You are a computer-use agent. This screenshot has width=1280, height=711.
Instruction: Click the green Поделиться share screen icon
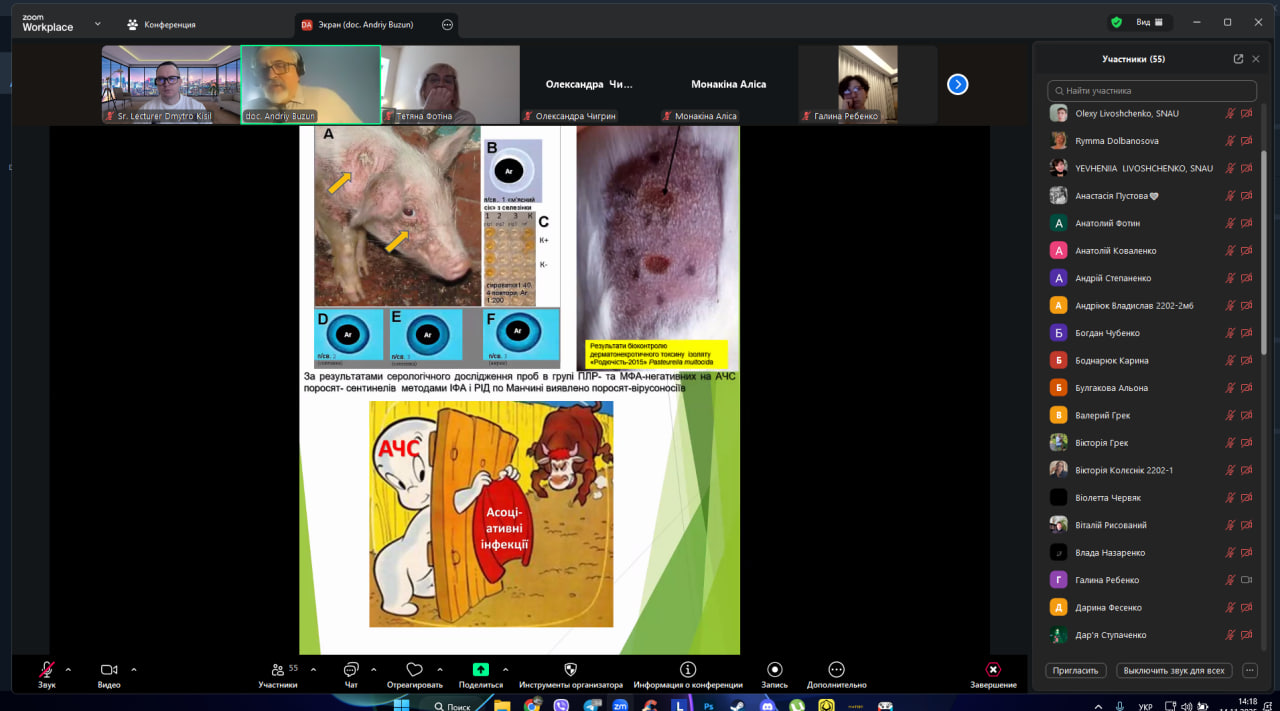(x=481, y=670)
